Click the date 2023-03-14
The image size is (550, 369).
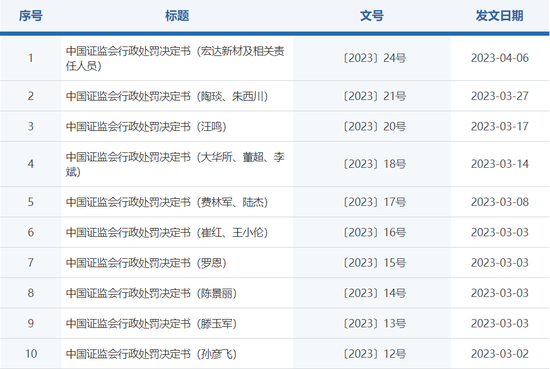pyautogui.click(x=500, y=164)
